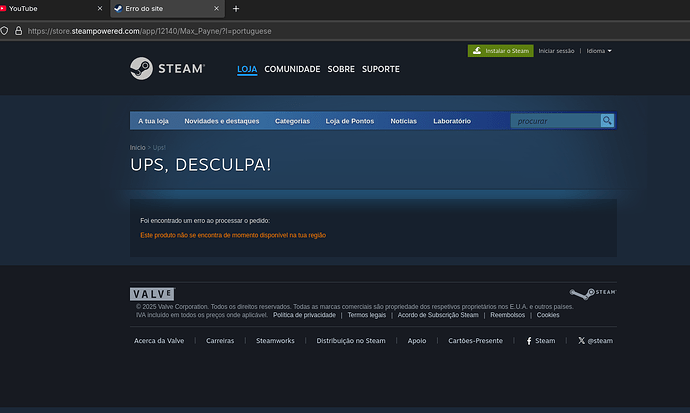Click the Valve logo in the footer
Screen dimensions: 690x413
tap(152, 294)
